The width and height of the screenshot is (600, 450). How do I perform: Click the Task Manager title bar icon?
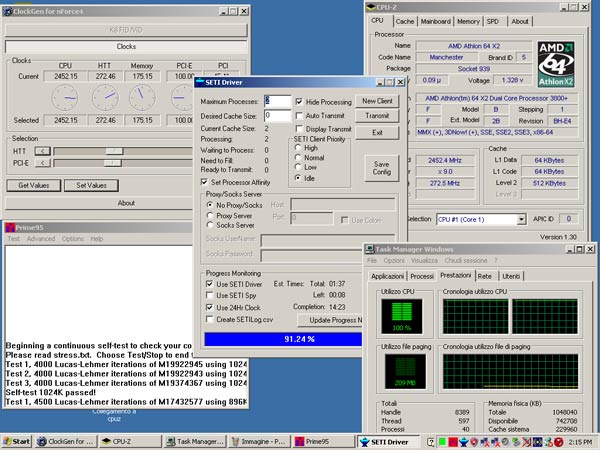tap(369, 249)
